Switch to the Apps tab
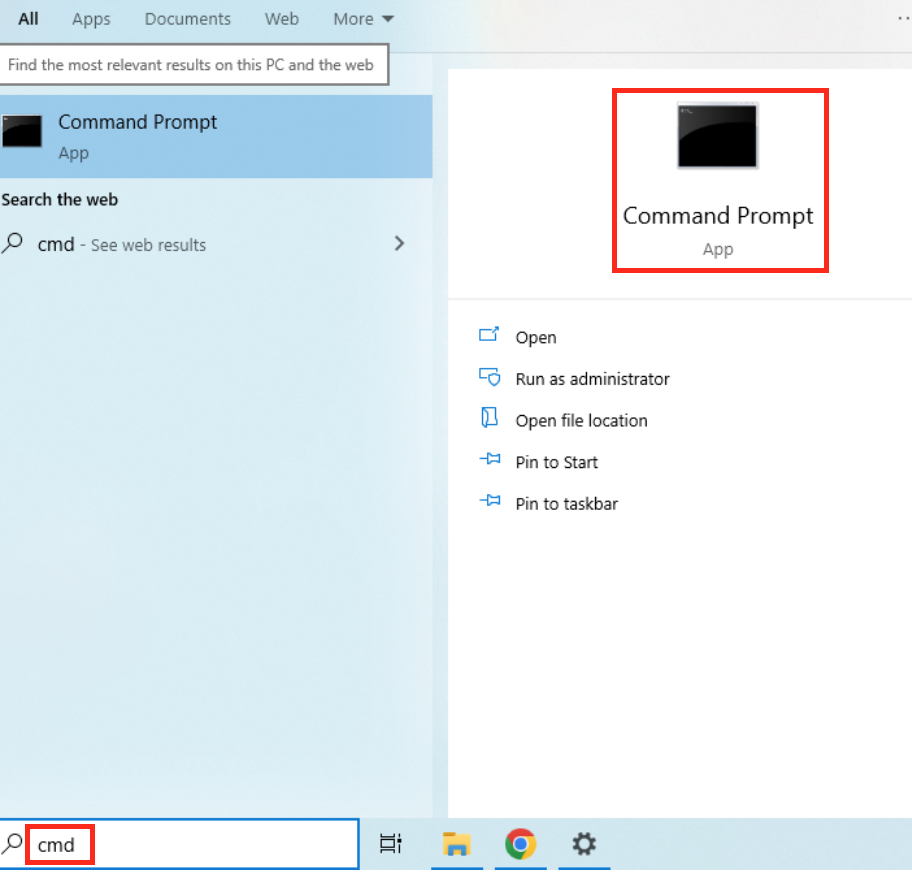This screenshot has height=872, width=912. [x=91, y=19]
